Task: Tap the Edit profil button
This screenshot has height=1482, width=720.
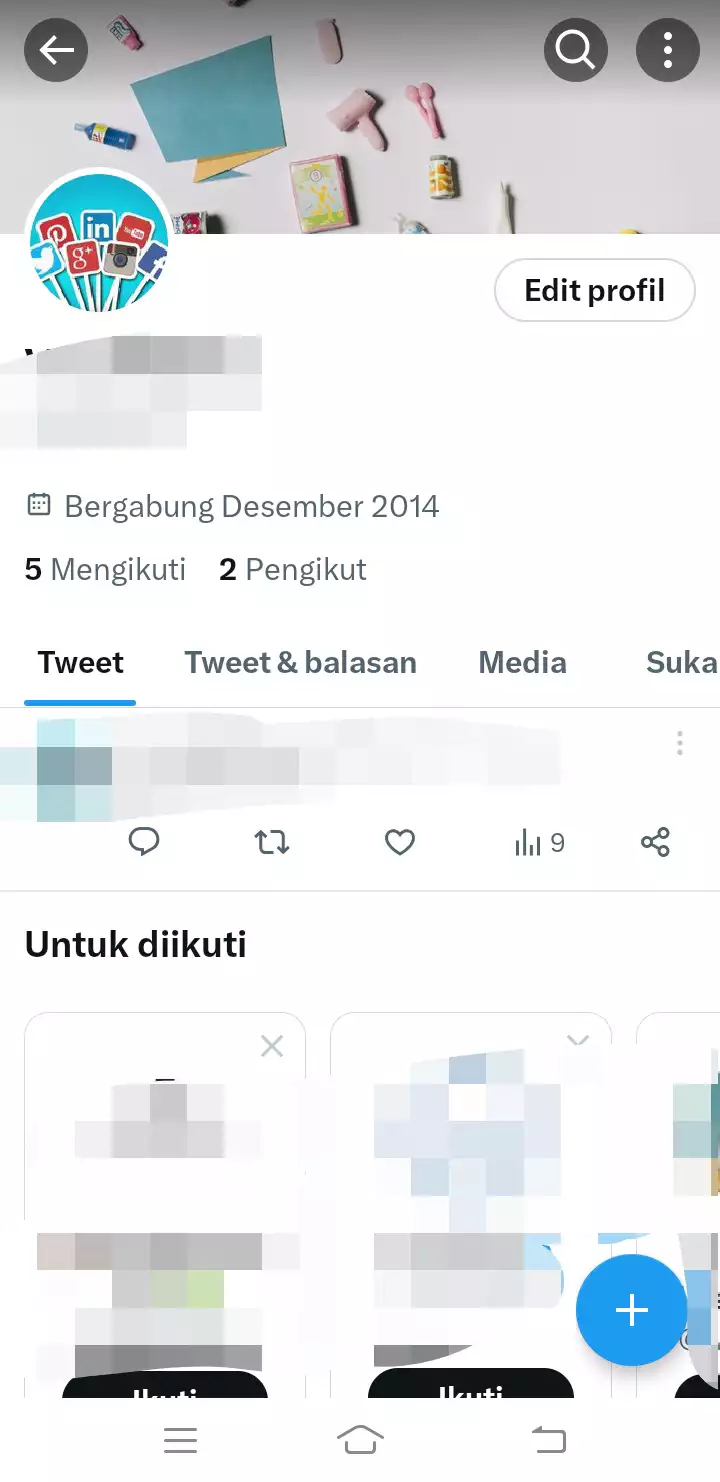Action: pos(595,290)
